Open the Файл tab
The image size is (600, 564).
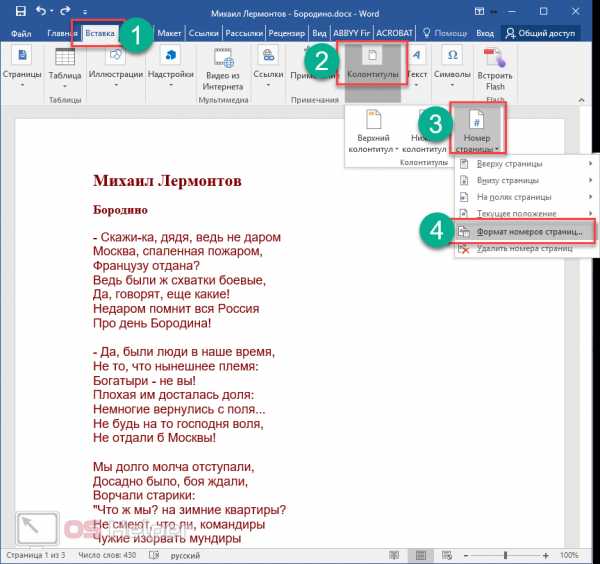pos(21,34)
